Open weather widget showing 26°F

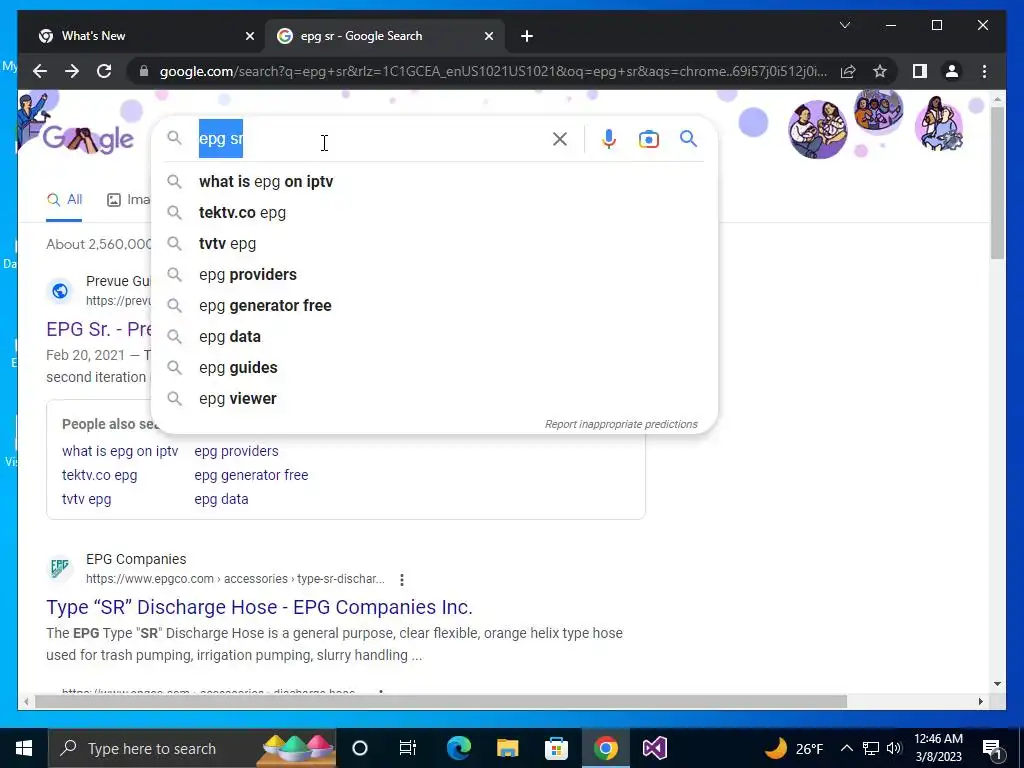coord(793,748)
